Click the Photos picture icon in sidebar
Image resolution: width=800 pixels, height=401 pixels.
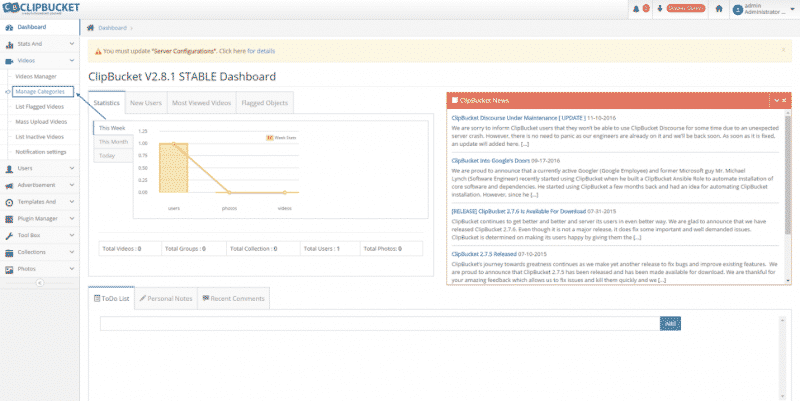(x=9, y=269)
